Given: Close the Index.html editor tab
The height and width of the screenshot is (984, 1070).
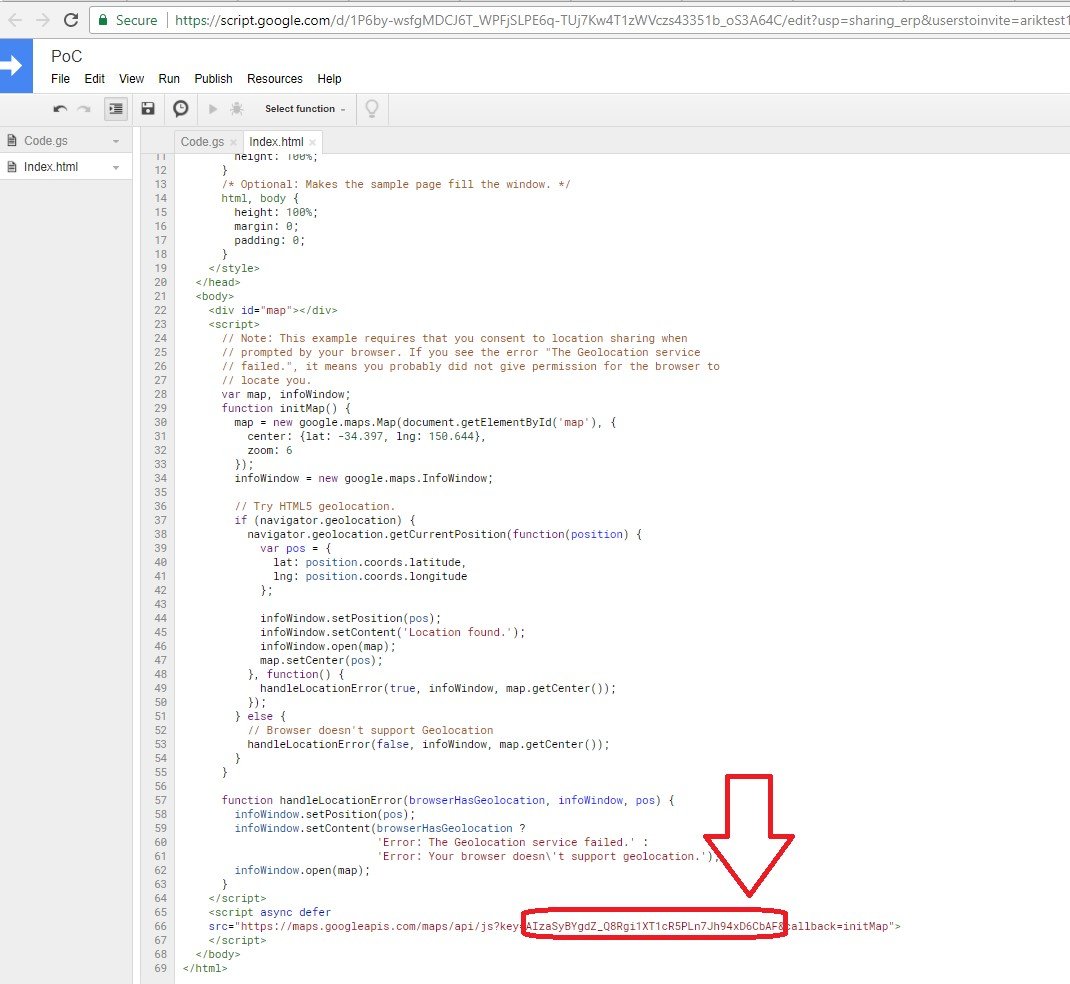Looking at the screenshot, I should pyautogui.click(x=313, y=142).
